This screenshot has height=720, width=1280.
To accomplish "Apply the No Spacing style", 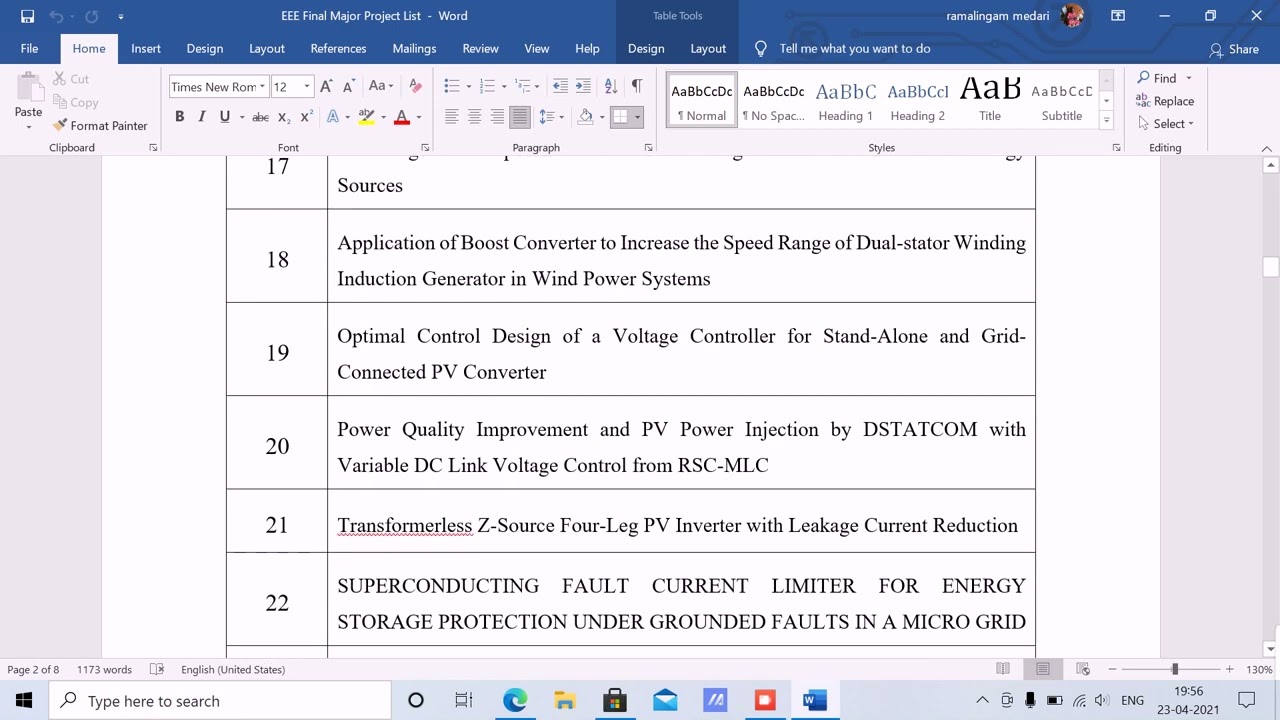I will 773,100.
